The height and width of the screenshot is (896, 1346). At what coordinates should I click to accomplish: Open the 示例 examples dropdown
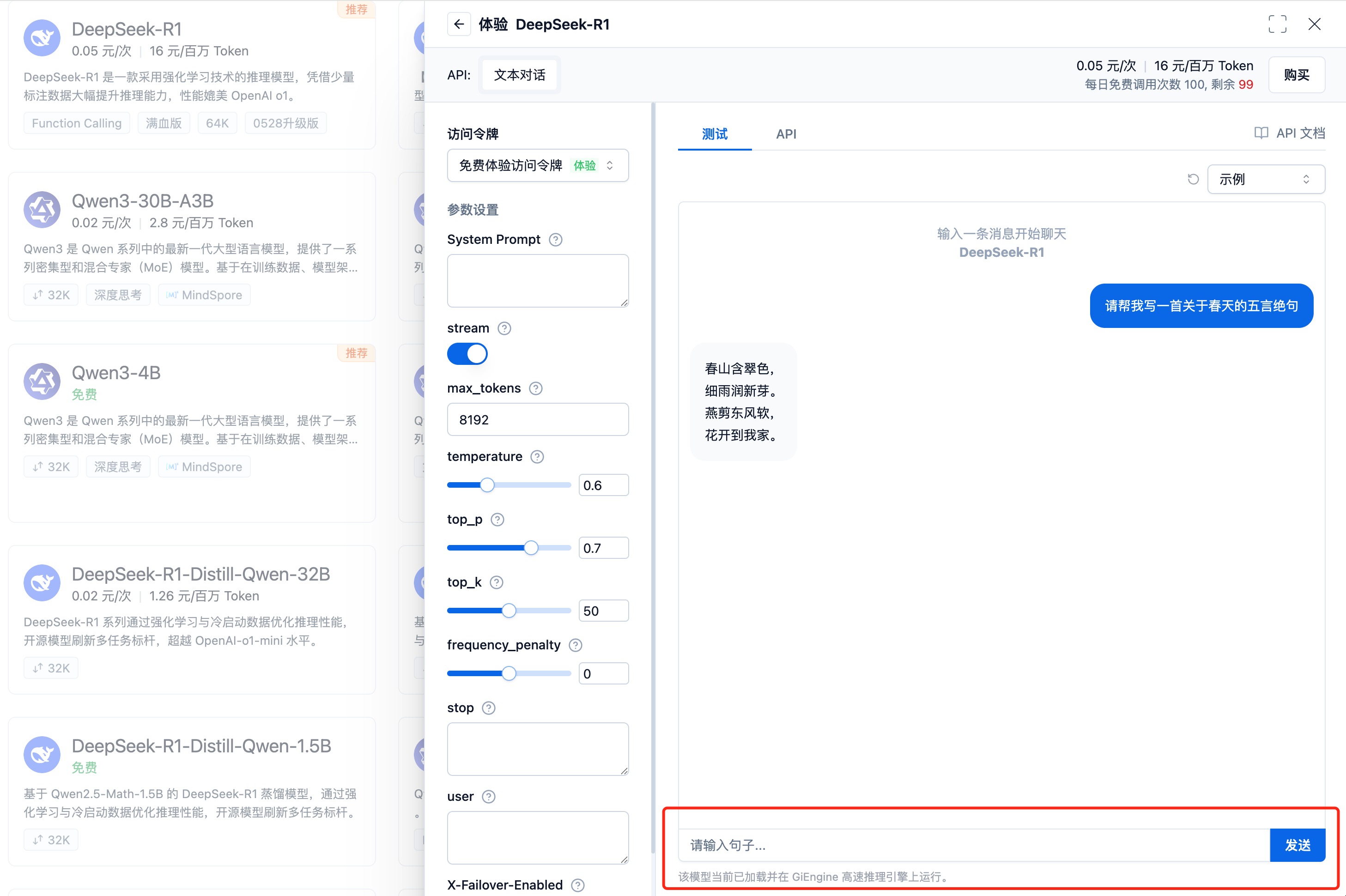point(1266,179)
